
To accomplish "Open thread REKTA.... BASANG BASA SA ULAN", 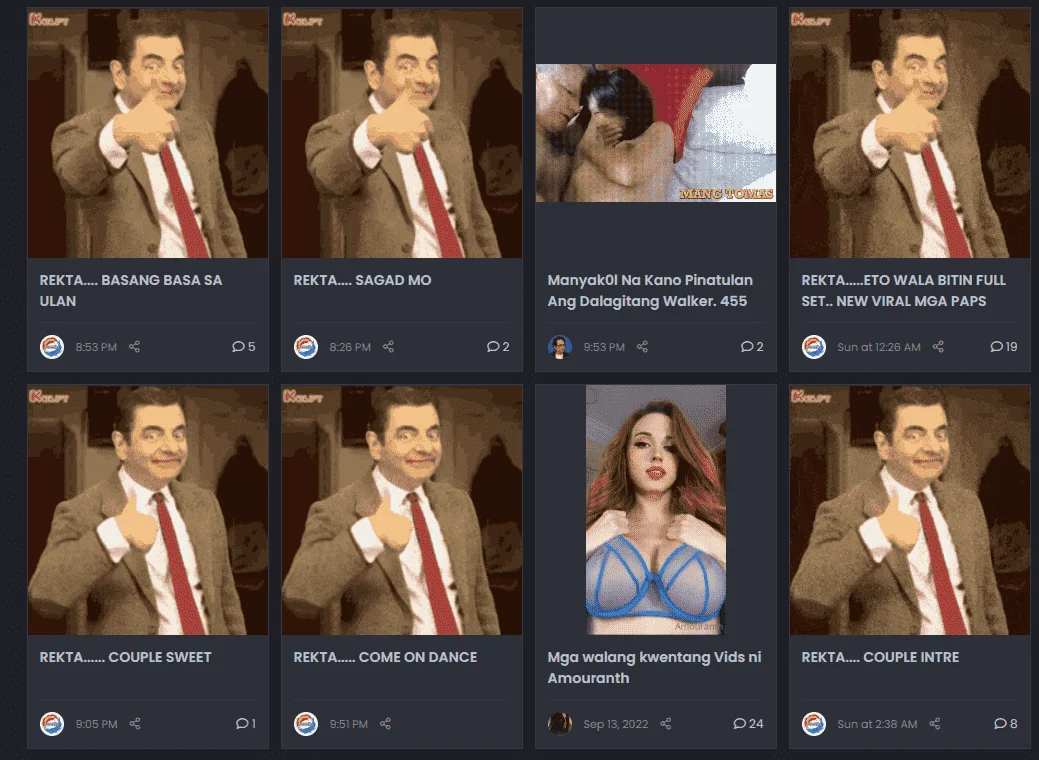I will 131,290.
